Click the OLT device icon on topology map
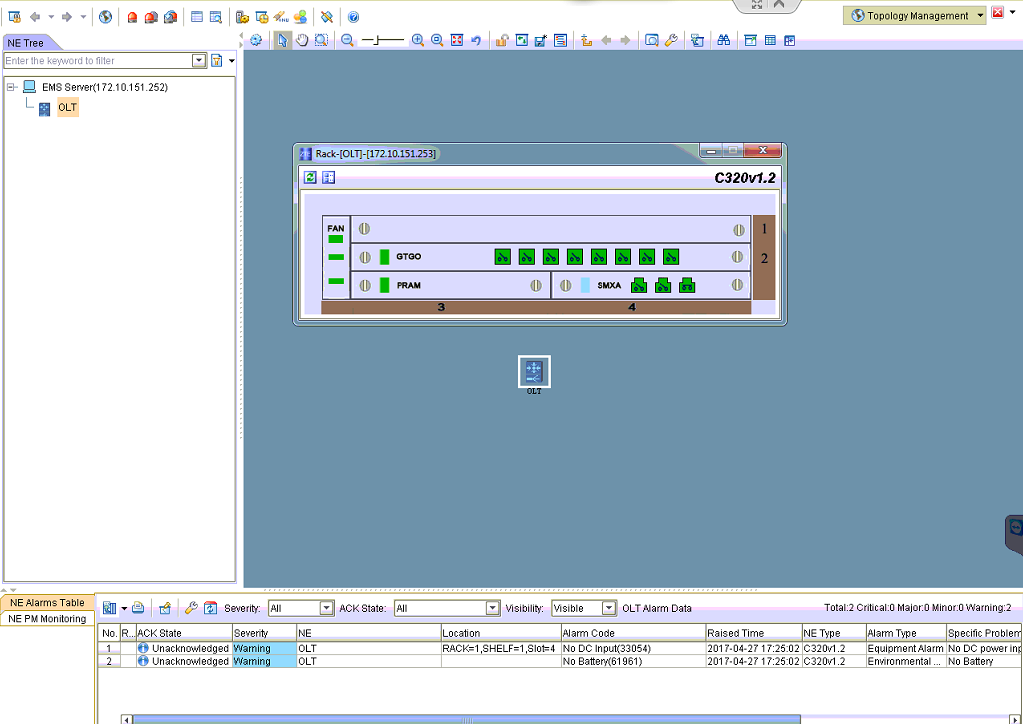This screenshot has height=724, width=1023. 534,372
